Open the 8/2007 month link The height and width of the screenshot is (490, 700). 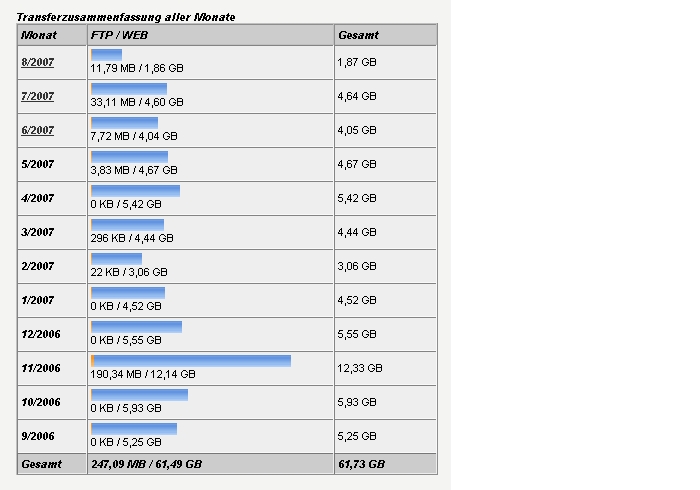point(38,62)
